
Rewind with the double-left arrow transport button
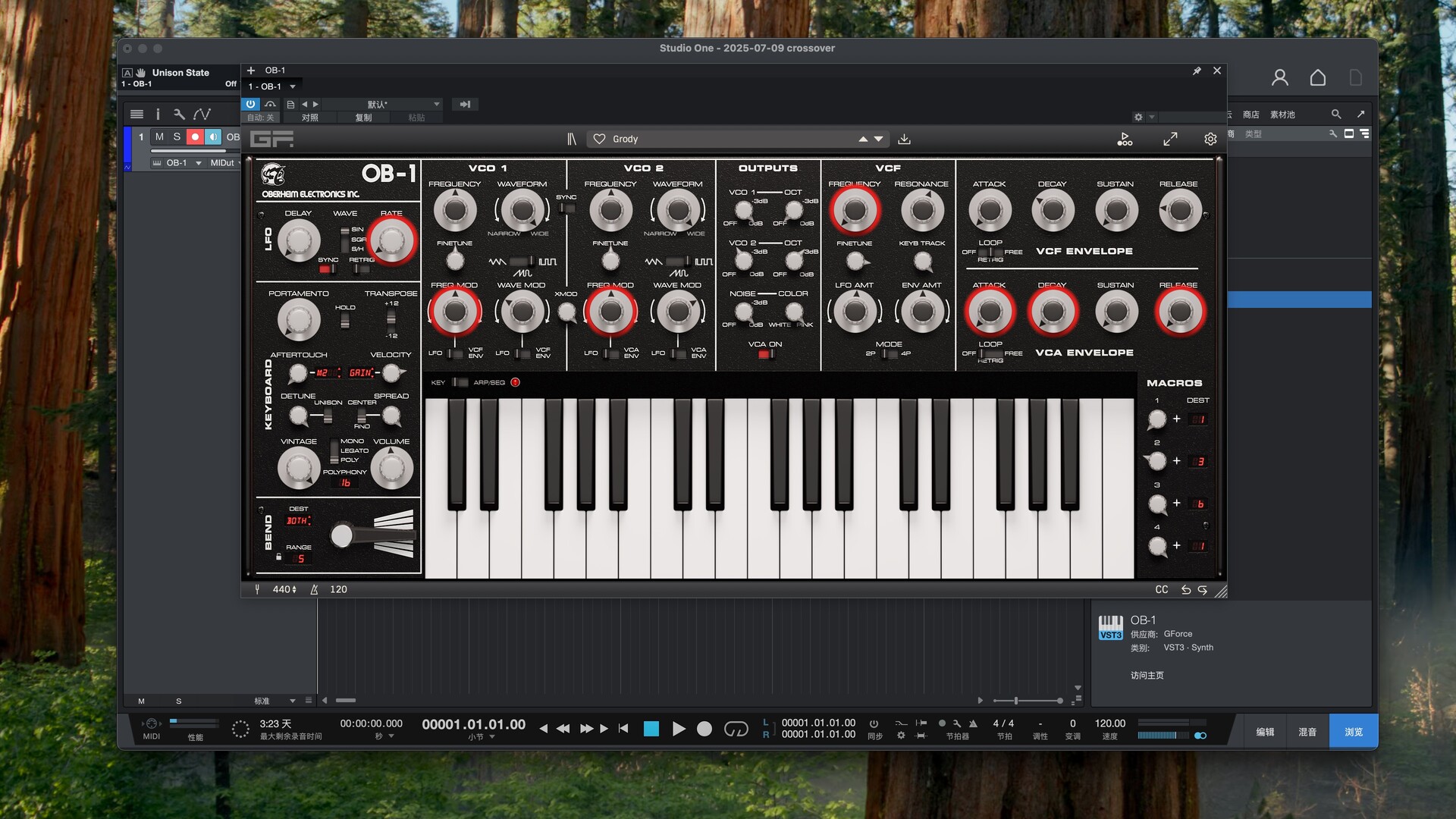(x=563, y=728)
